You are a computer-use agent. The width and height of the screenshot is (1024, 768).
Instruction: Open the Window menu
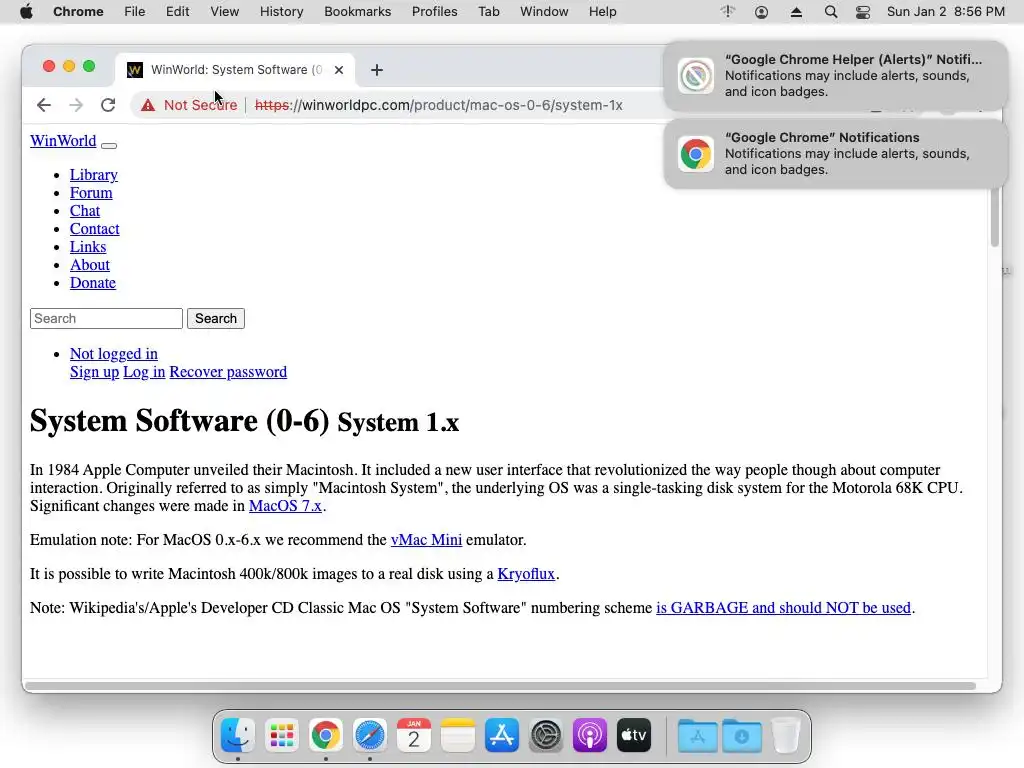(544, 12)
